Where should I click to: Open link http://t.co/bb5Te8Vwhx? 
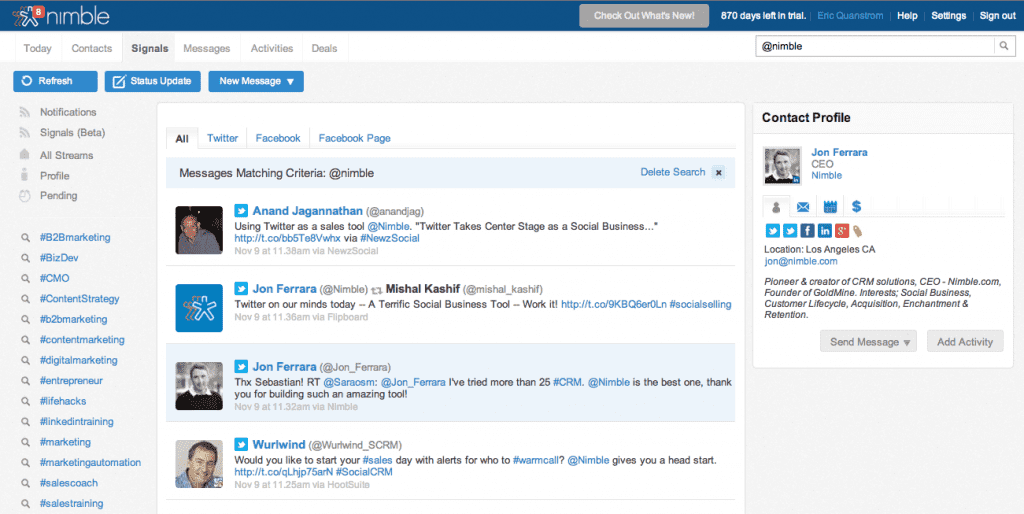[287, 238]
